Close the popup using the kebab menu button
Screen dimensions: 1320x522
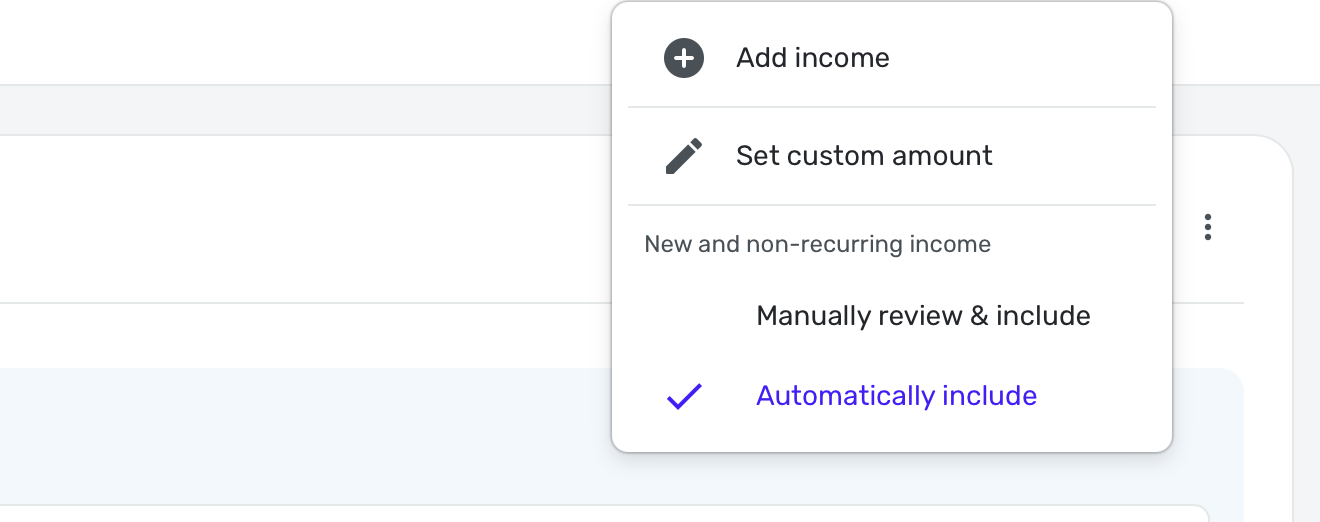point(1208,227)
